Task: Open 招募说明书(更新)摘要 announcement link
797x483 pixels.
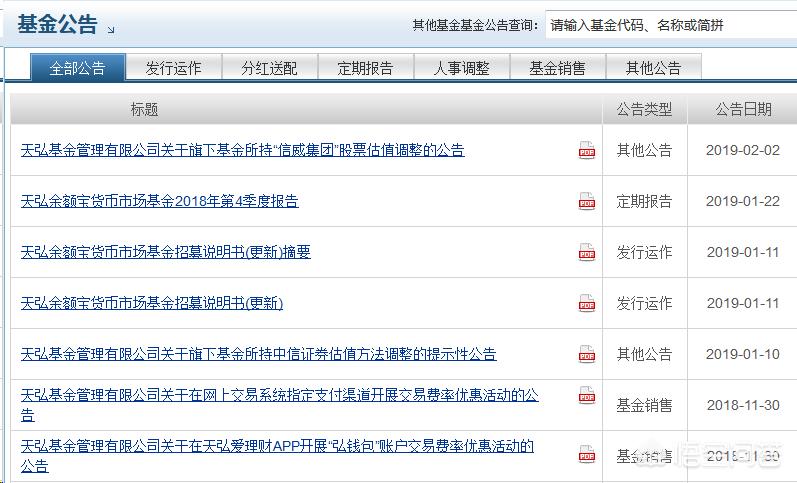Action: click(165, 252)
